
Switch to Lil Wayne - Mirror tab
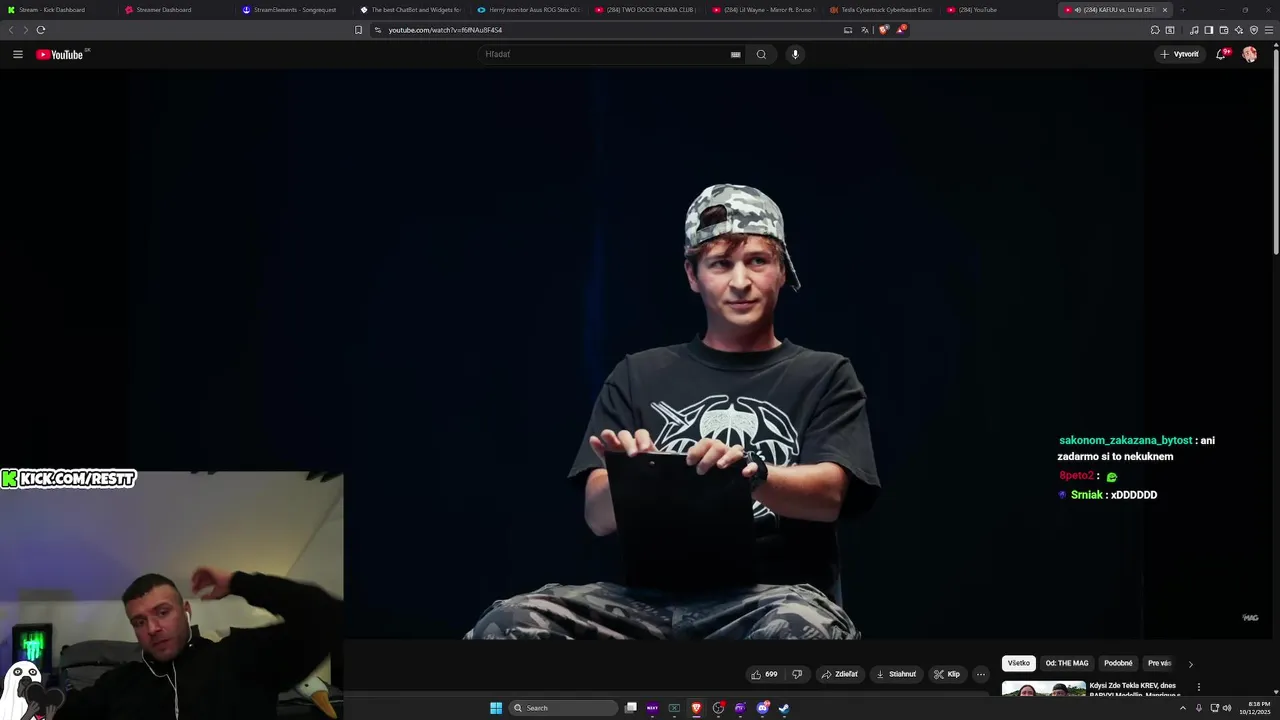[x=764, y=10]
